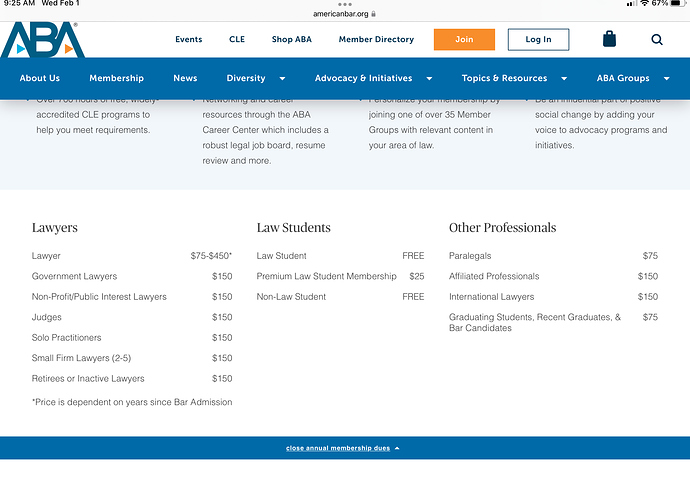This screenshot has width=690, height=493.
Task: Tap the Wi-Fi status icon
Action: 644,4
